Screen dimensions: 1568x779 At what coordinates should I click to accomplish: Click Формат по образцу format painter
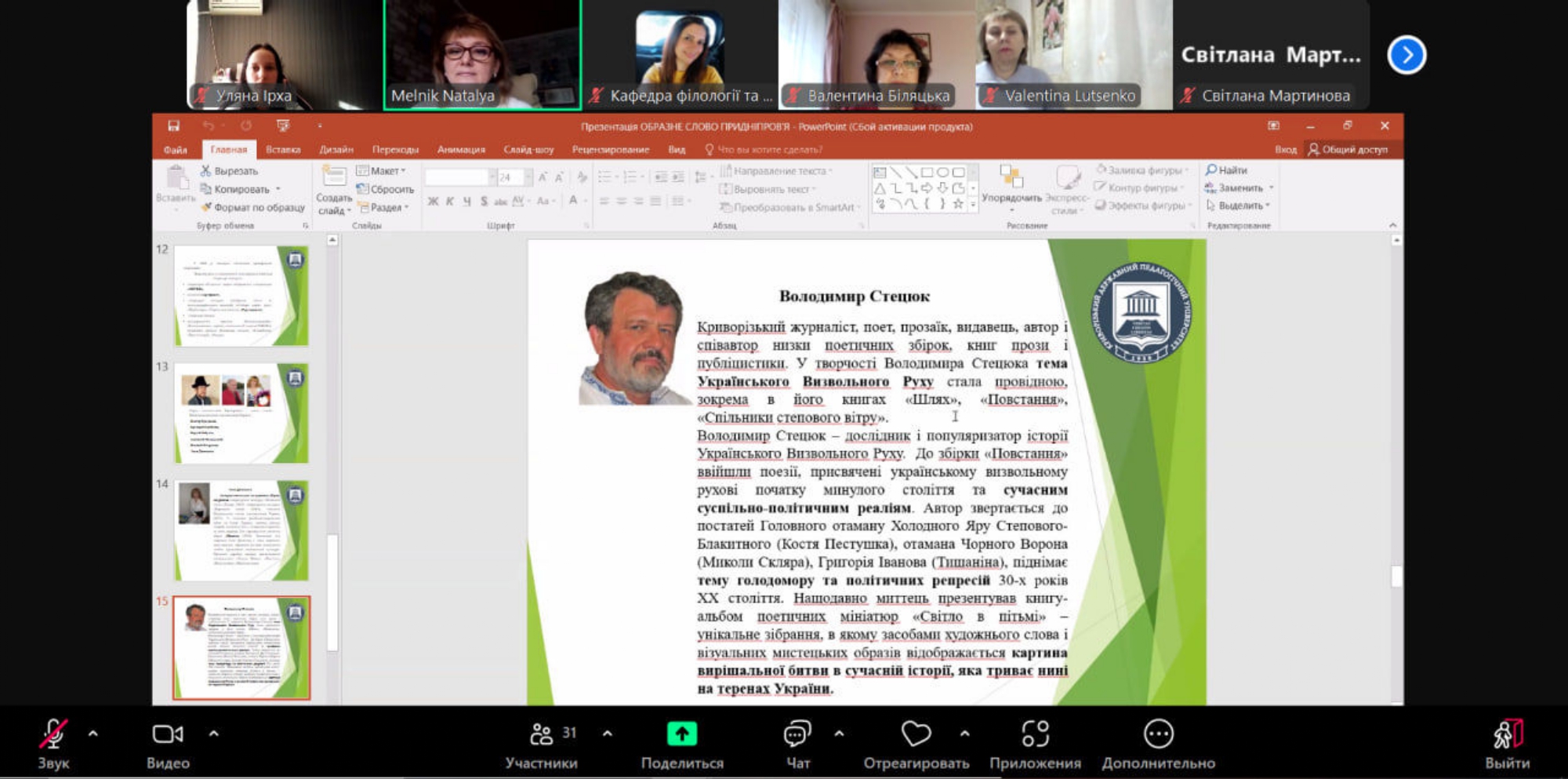point(252,208)
